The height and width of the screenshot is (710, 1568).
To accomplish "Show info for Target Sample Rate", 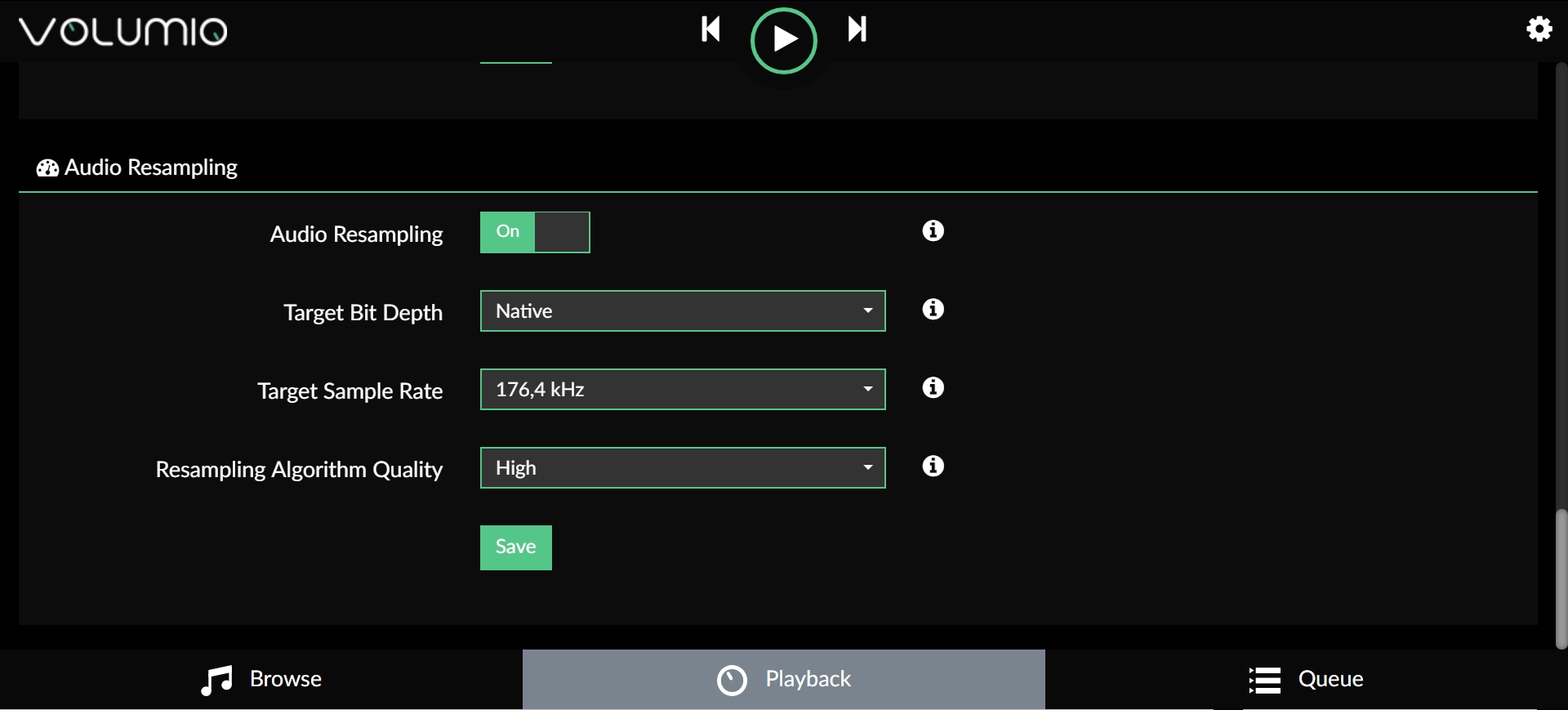I will 933,388.
